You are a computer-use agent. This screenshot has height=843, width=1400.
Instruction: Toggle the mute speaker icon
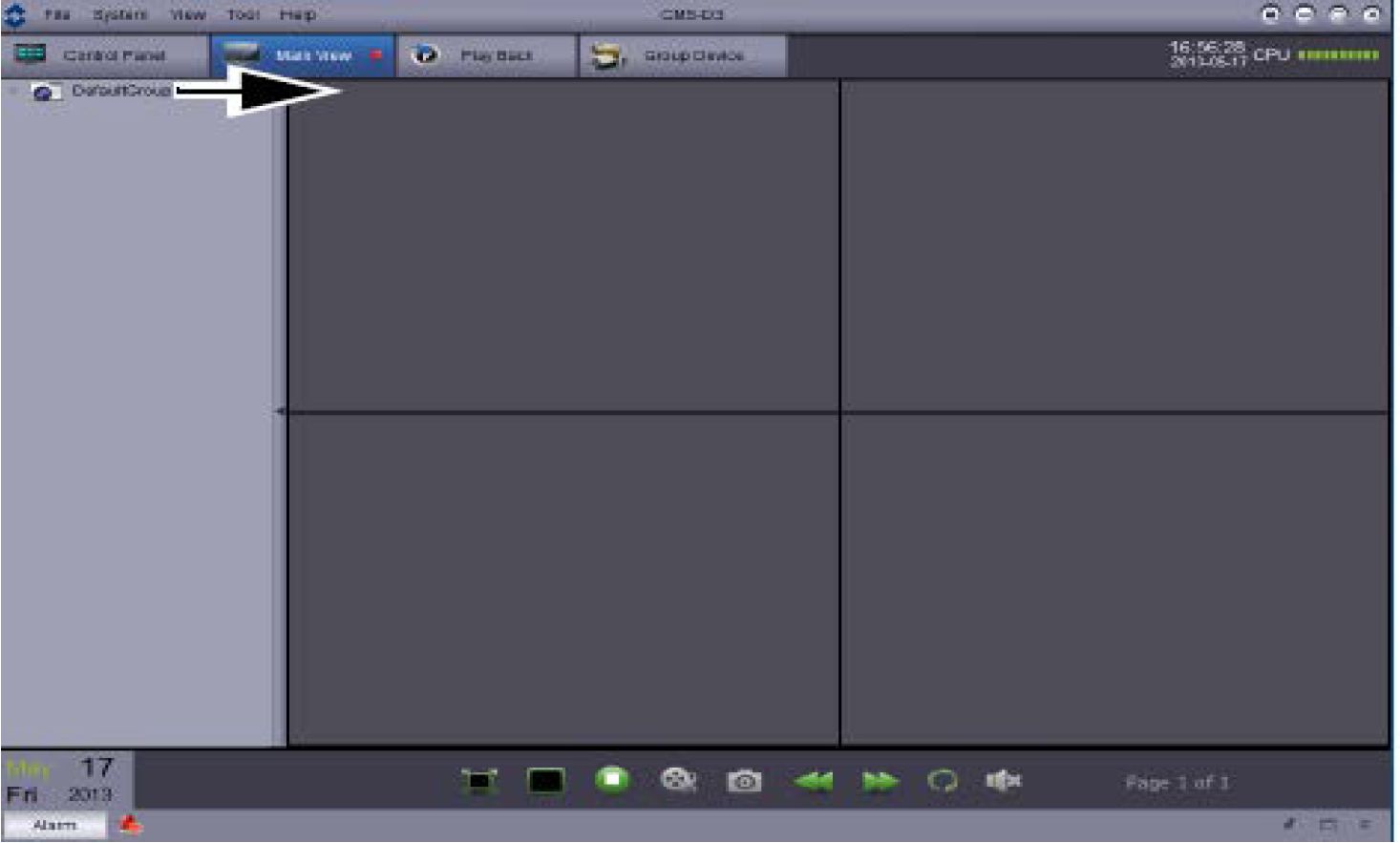coord(1003,781)
